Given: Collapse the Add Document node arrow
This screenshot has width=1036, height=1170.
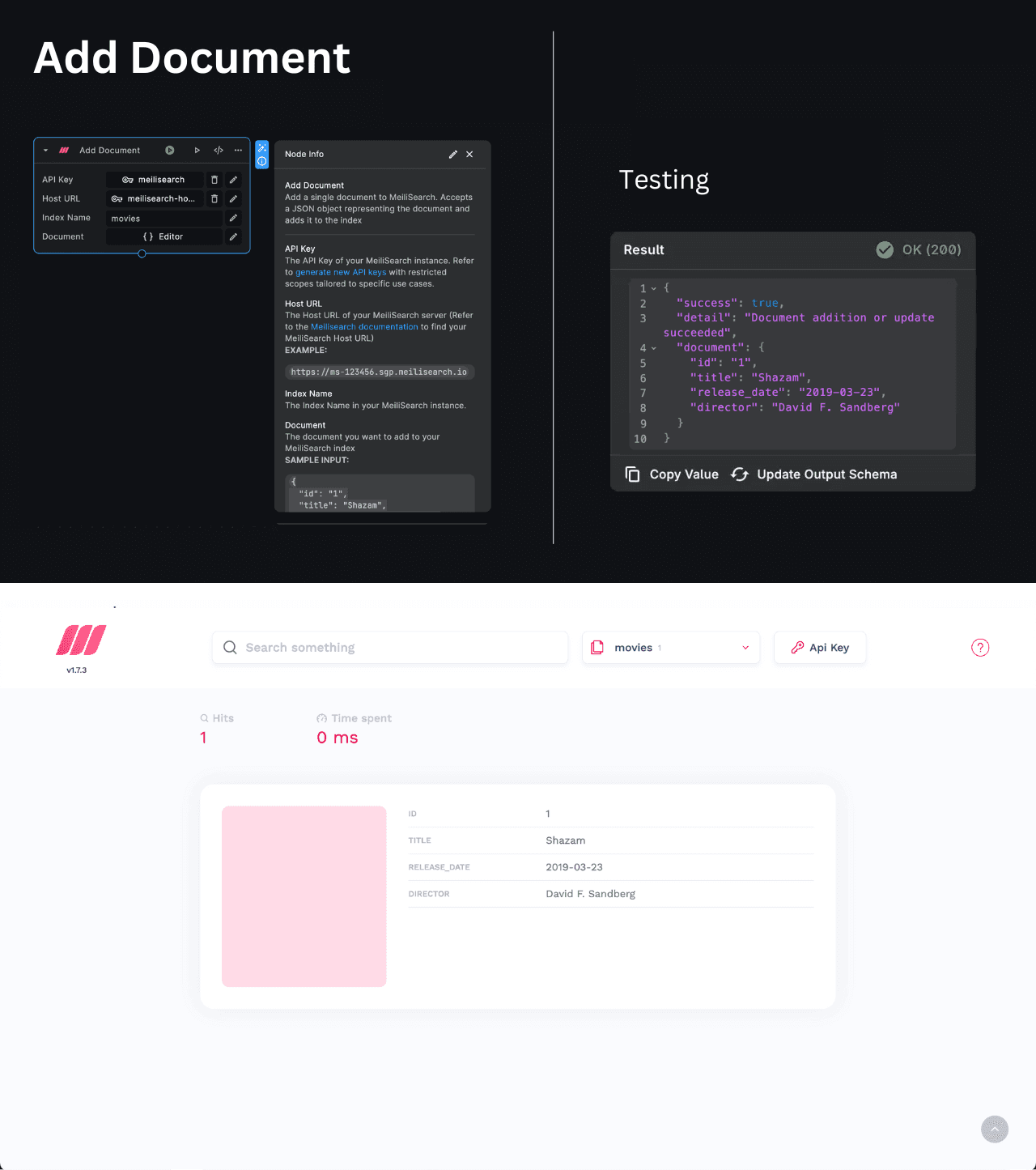Looking at the screenshot, I should coord(45,151).
